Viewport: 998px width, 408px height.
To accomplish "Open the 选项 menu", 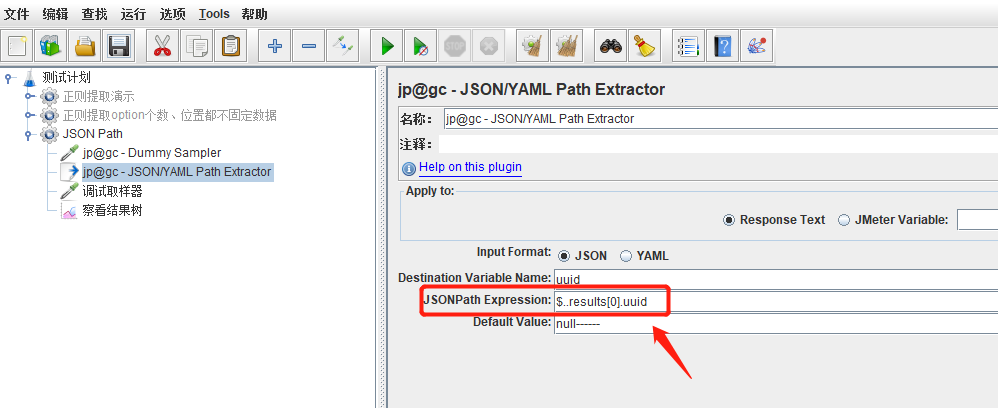I will click(x=172, y=14).
